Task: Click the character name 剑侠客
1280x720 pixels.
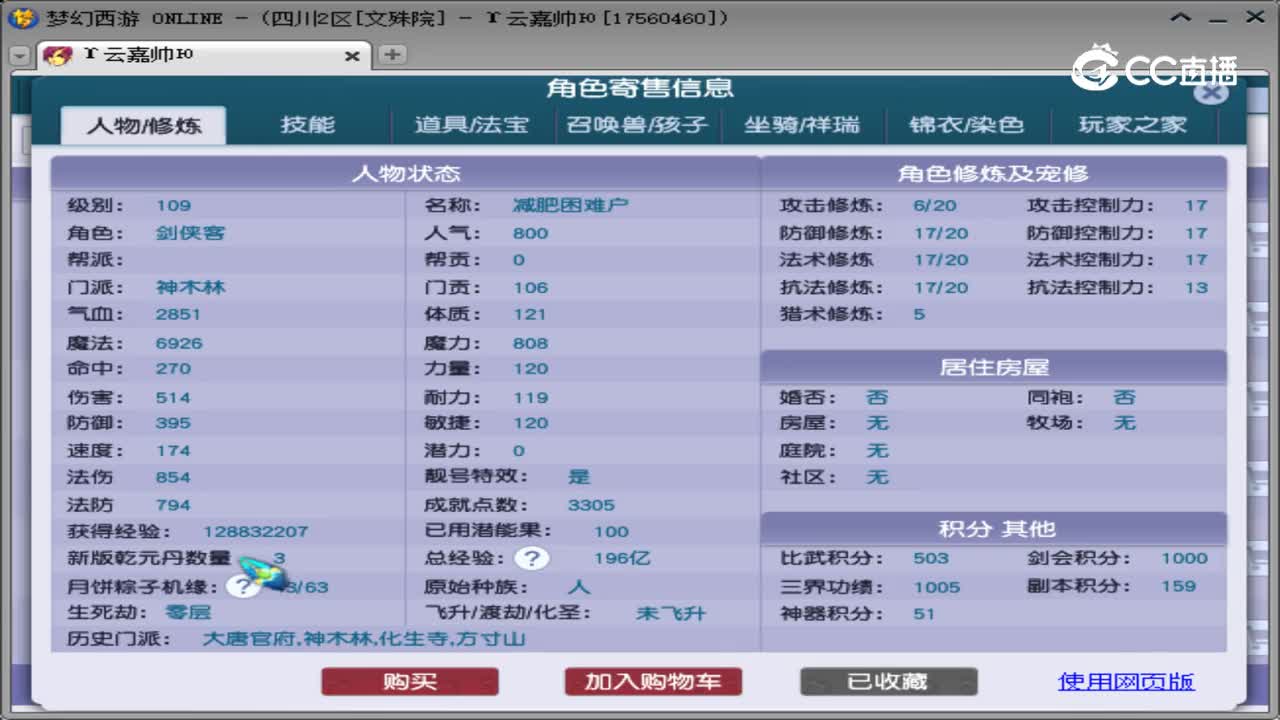Action: coord(190,233)
